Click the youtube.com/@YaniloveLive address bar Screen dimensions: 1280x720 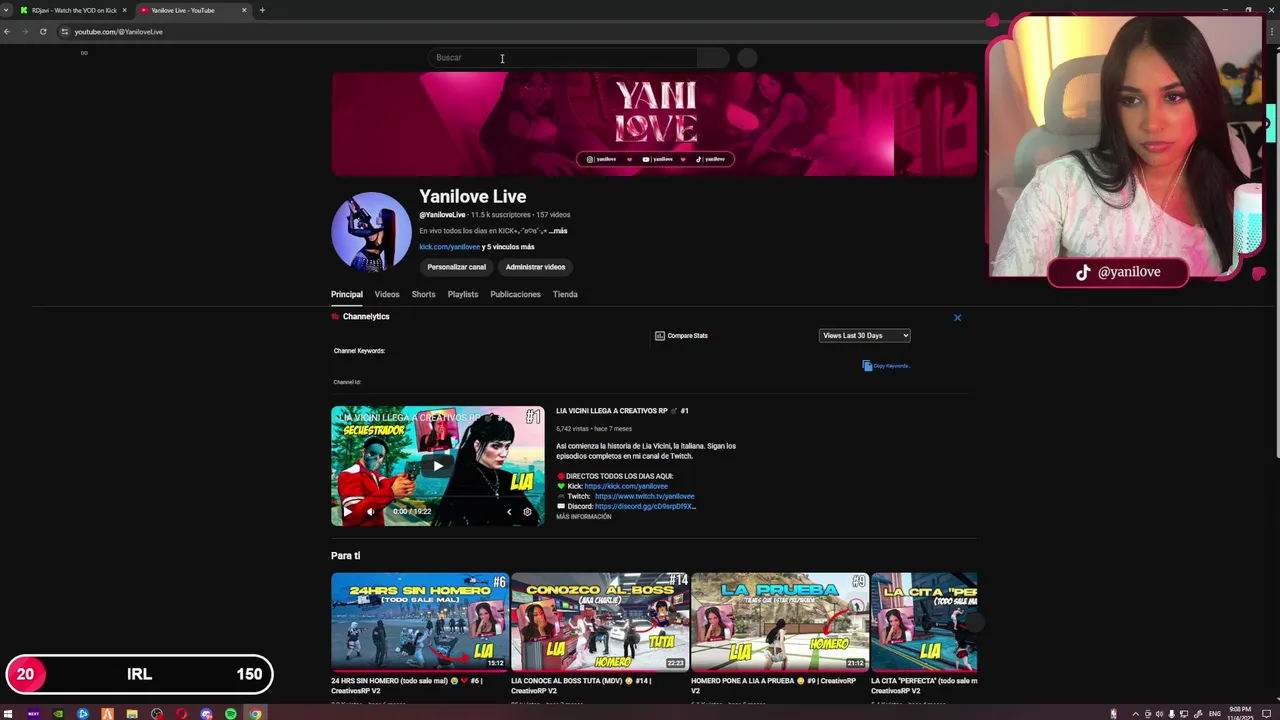pyautogui.click(x=118, y=32)
